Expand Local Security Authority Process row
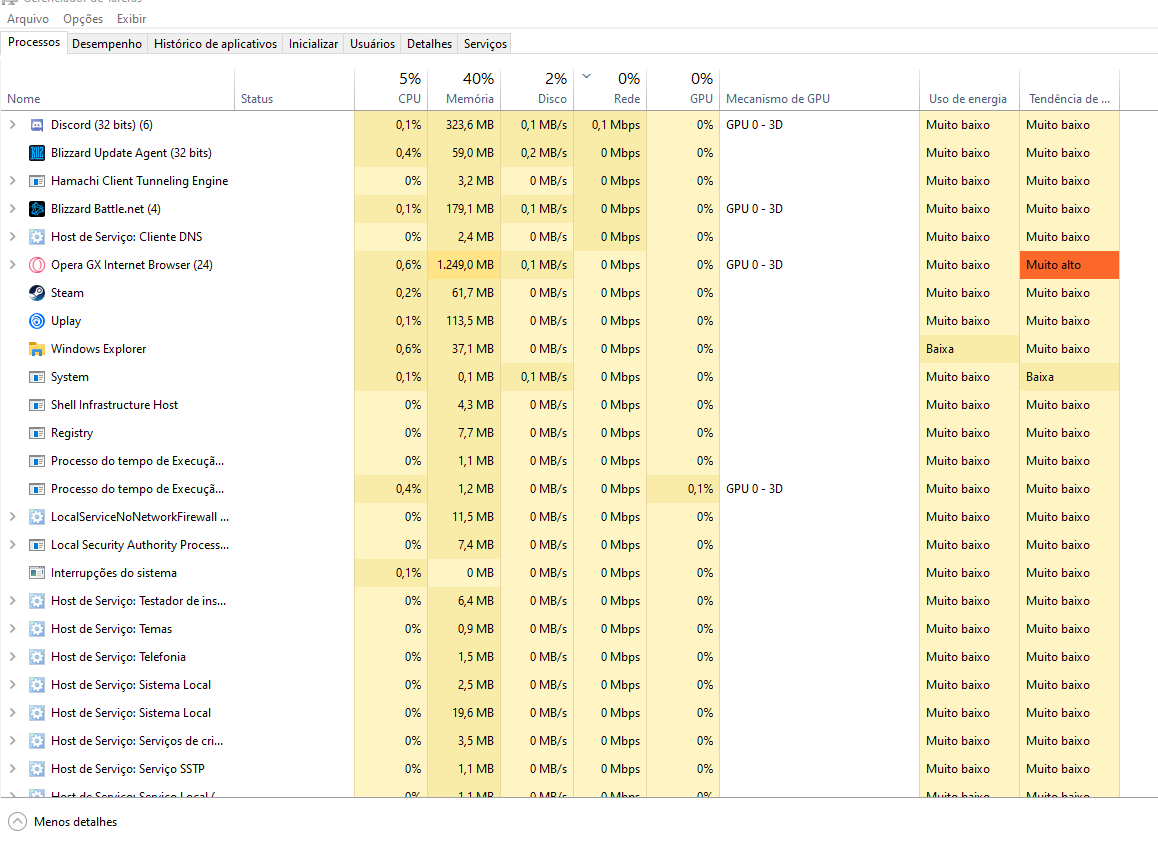1158x845 pixels. point(13,545)
